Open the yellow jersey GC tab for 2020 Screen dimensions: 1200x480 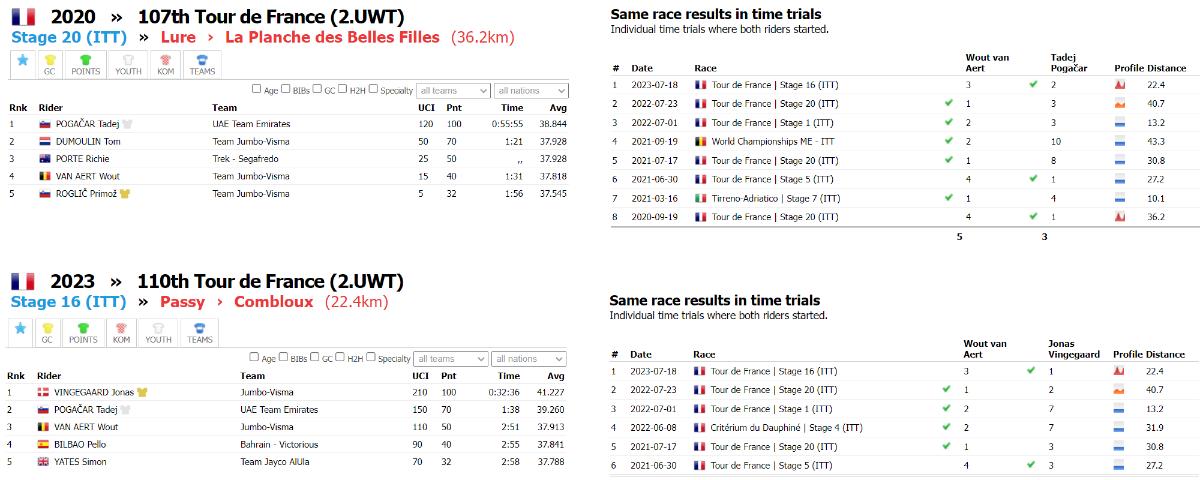pos(49,64)
